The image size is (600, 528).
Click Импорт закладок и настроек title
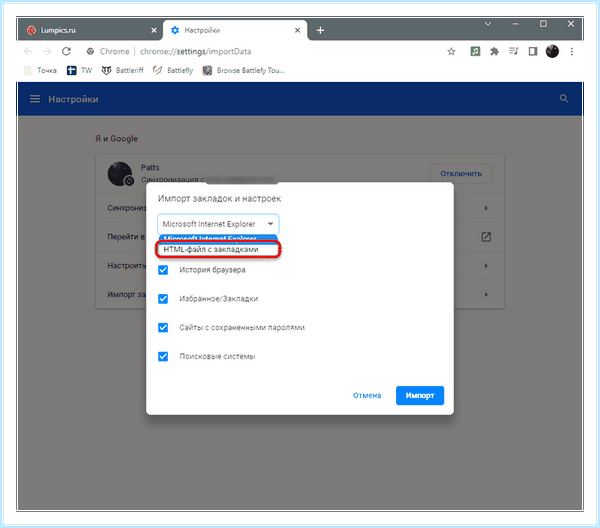(x=219, y=199)
